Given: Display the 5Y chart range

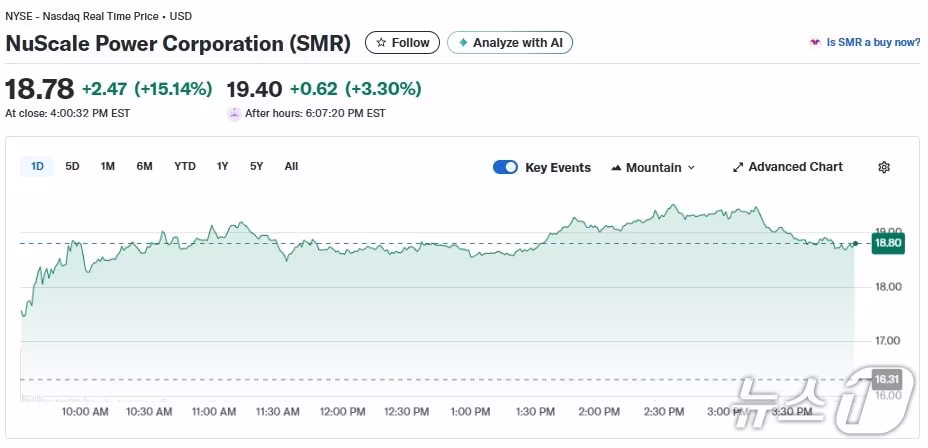Looking at the screenshot, I should 256,166.
